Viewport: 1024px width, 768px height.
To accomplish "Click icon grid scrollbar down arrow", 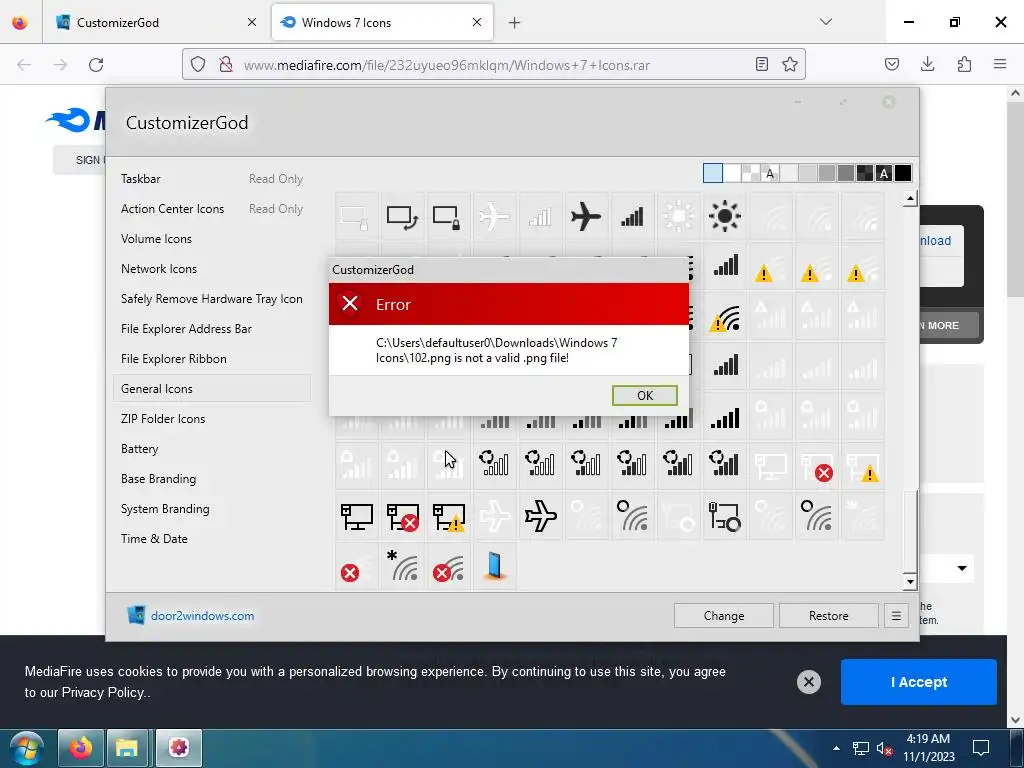I will tap(910, 581).
